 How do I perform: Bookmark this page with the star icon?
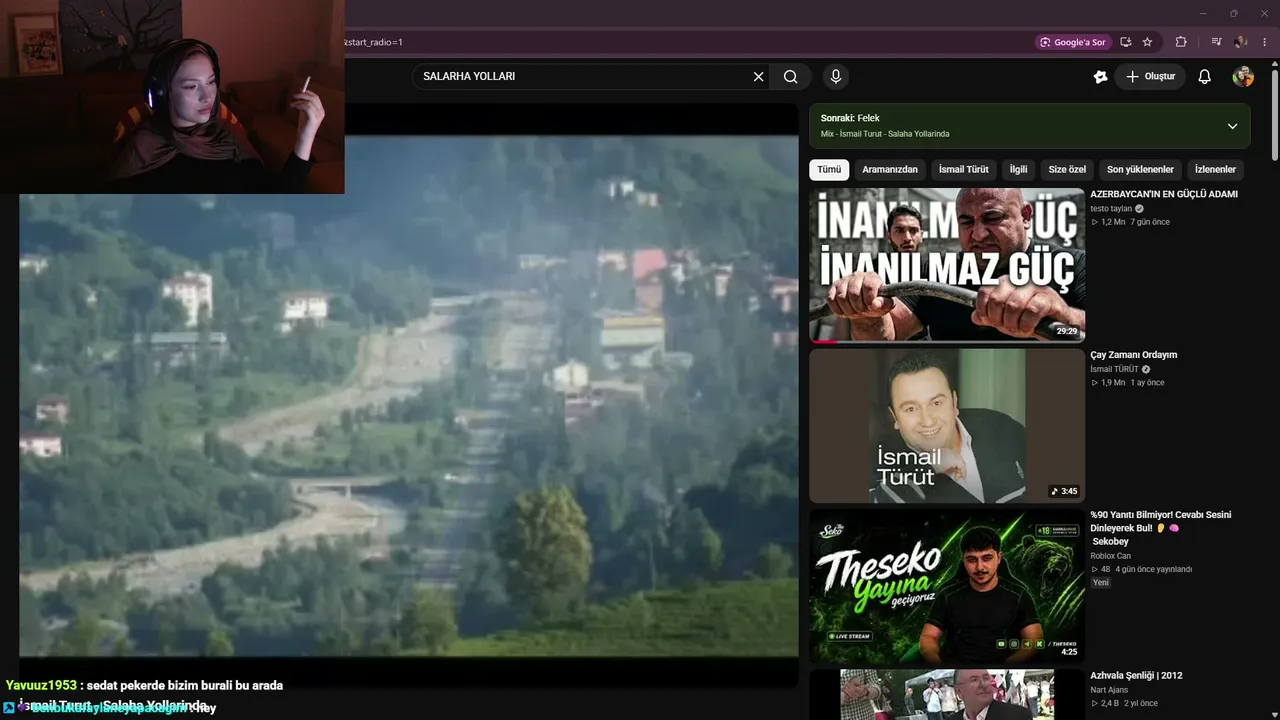tap(1147, 42)
